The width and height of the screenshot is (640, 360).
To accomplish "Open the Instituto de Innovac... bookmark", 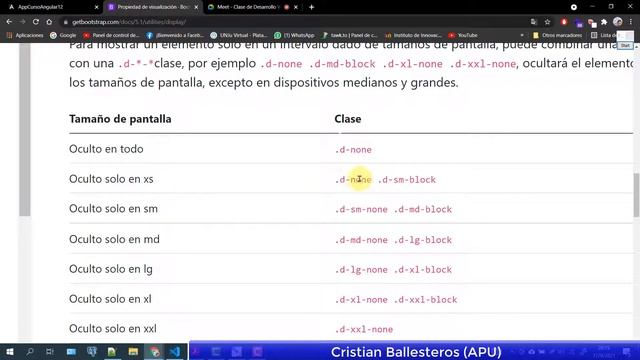I will click(x=413, y=35).
